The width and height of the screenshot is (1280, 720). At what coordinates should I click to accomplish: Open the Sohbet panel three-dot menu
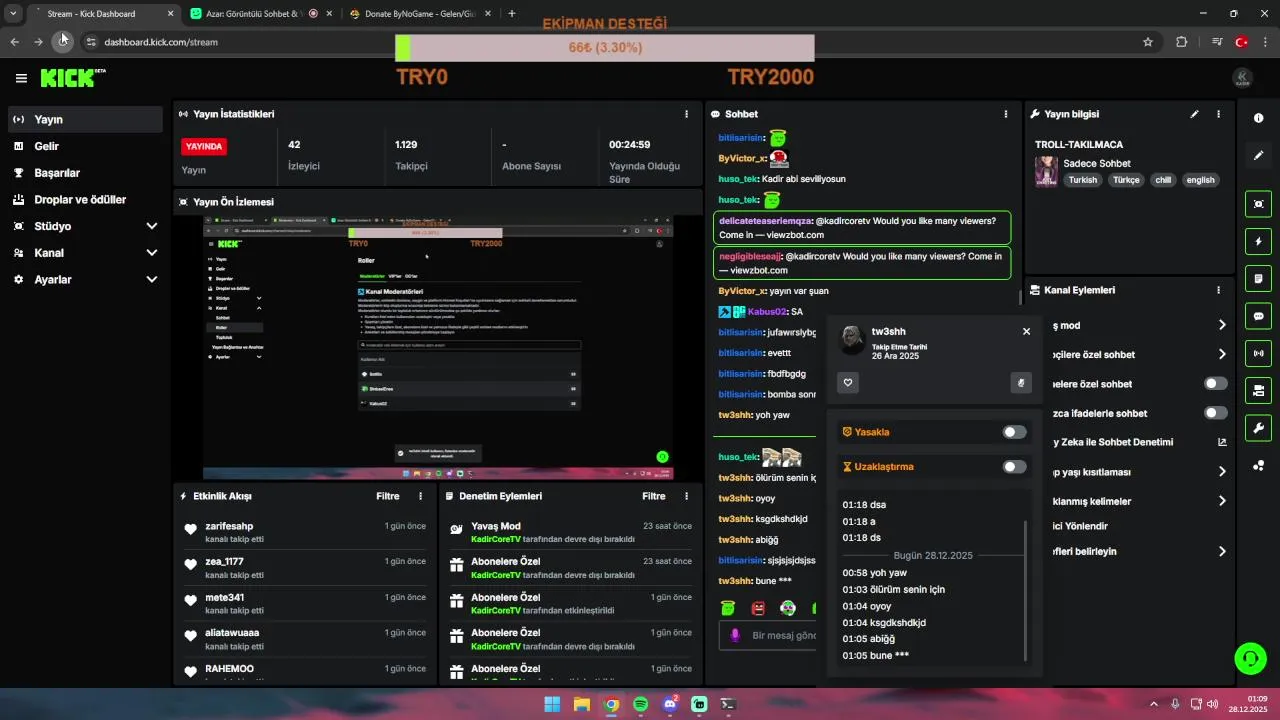pos(1005,114)
